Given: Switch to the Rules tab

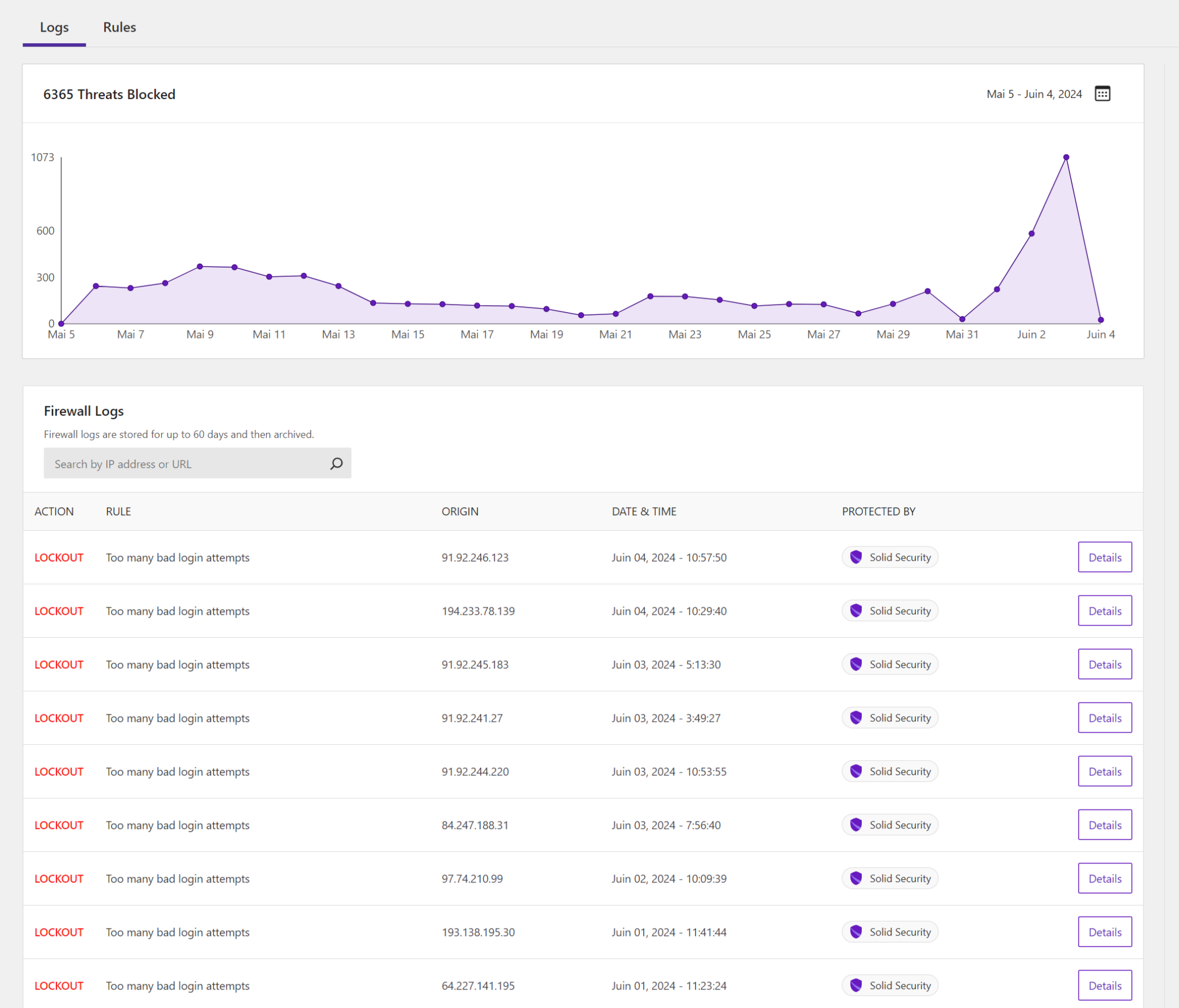Looking at the screenshot, I should [119, 27].
